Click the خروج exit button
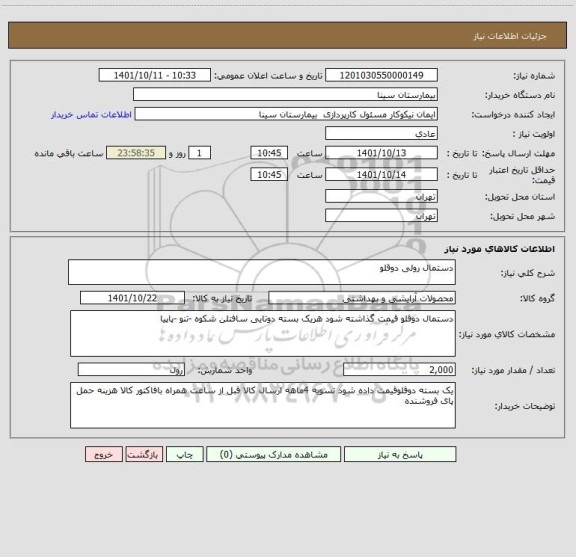Image resolution: width=576 pixels, height=557 pixels. [x=104, y=454]
